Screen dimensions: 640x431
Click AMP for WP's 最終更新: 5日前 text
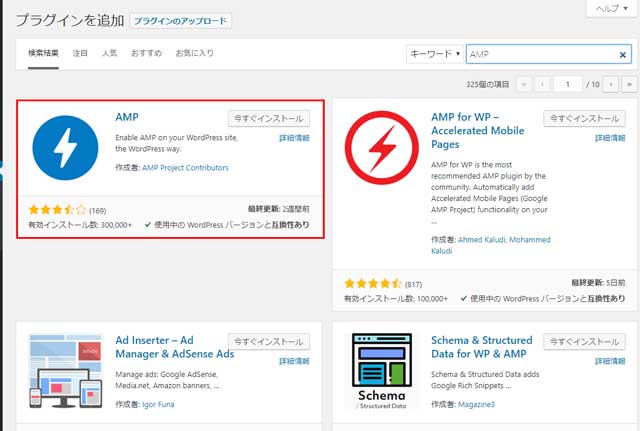pyautogui.click(x=598, y=282)
